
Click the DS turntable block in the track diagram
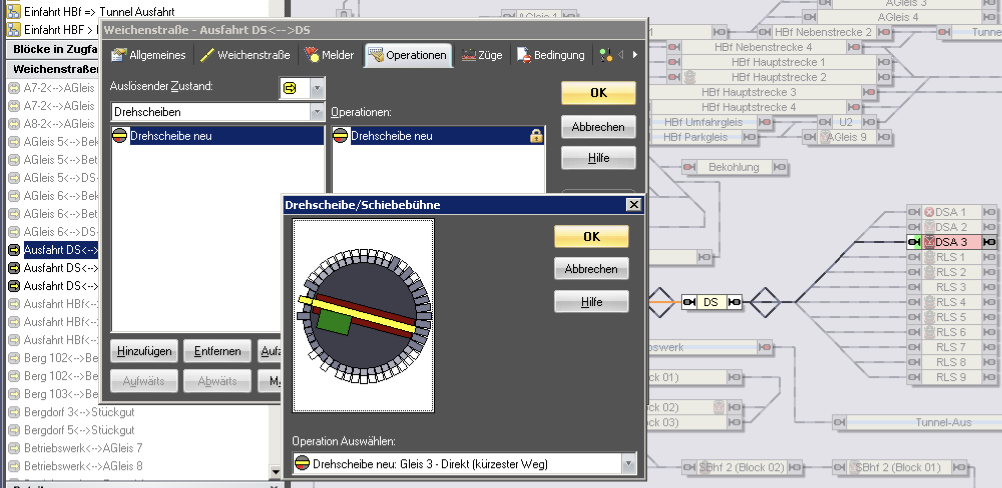point(710,302)
